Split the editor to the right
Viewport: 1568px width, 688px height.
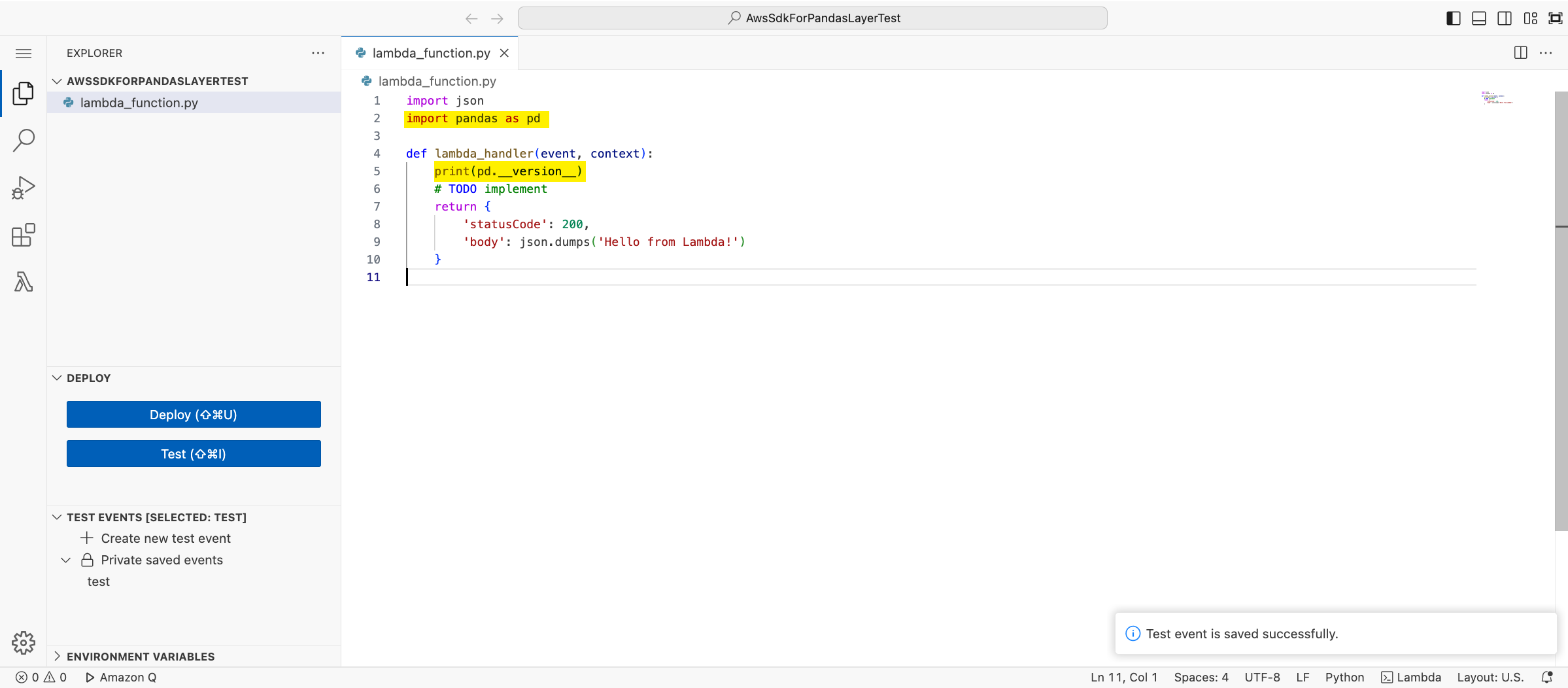(x=1521, y=53)
